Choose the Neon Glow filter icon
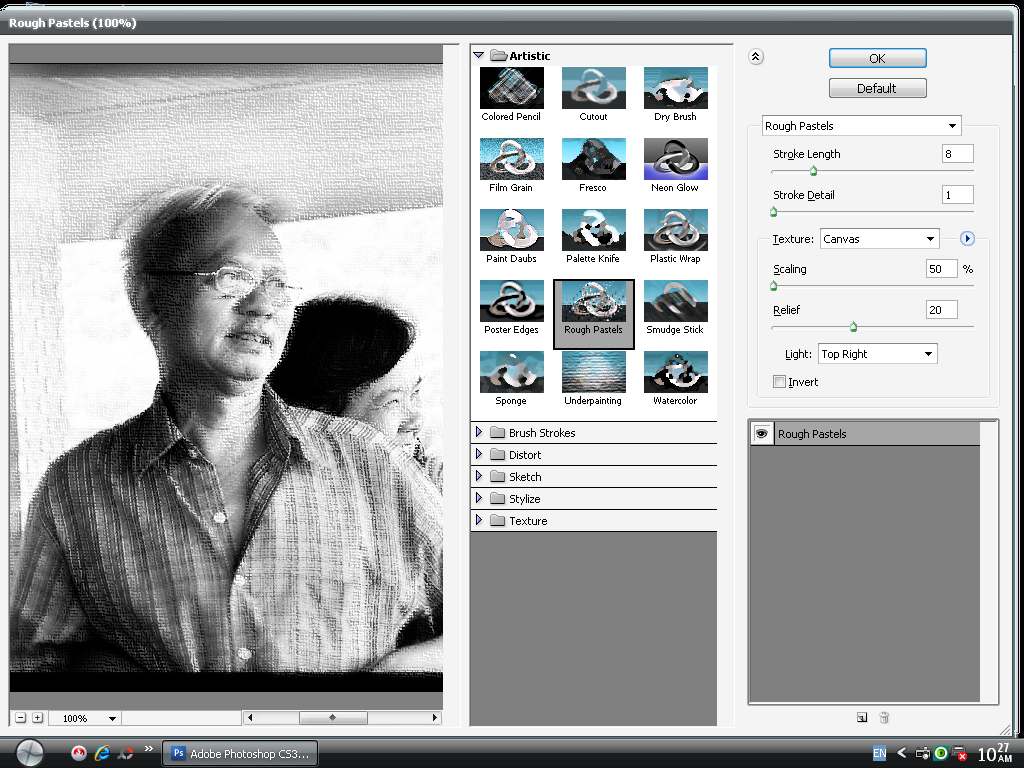The height and width of the screenshot is (768, 1024). point(675,159)
